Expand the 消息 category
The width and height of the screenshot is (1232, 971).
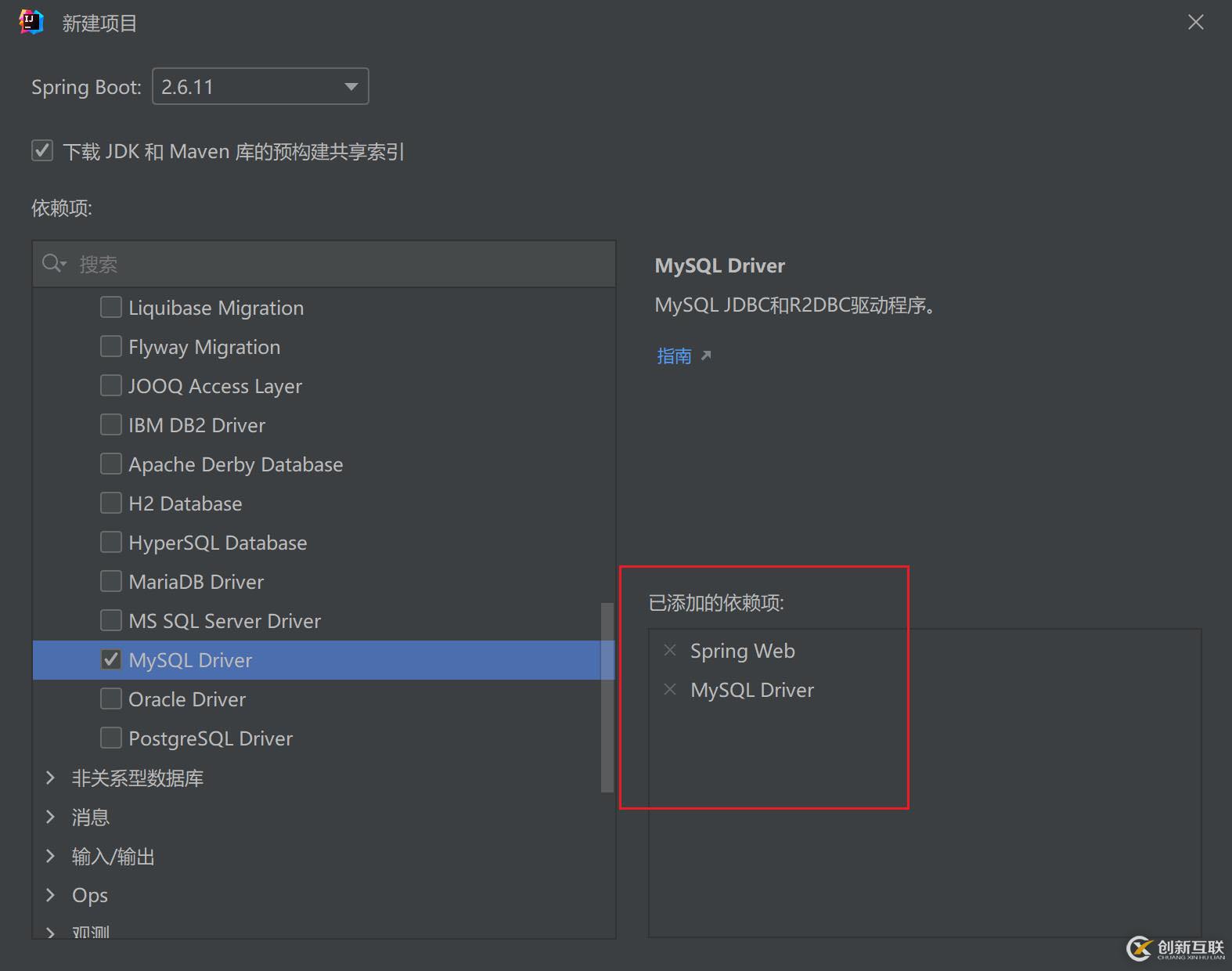point(51,817)
